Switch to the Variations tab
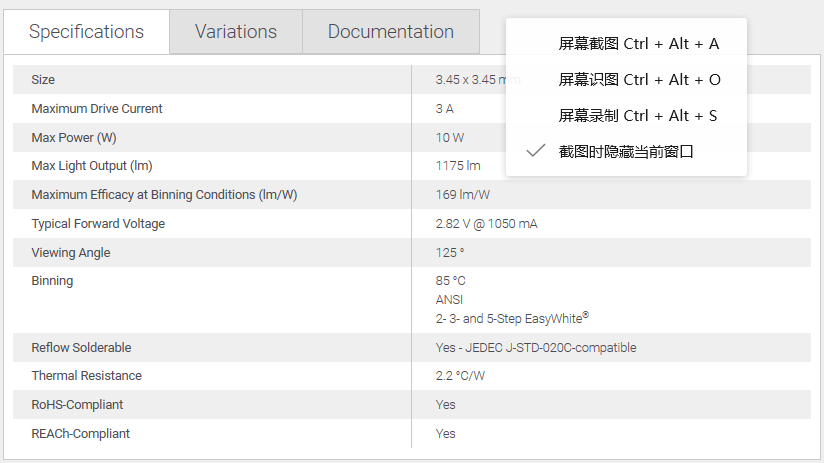The height and width of the screenshot is (463, 824). [x=236, y=32]
